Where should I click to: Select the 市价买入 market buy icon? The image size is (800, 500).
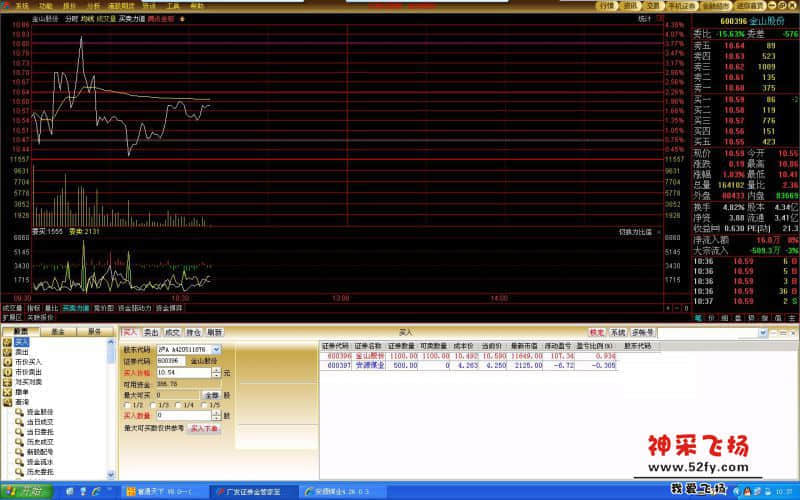click(x=9, y=362)
